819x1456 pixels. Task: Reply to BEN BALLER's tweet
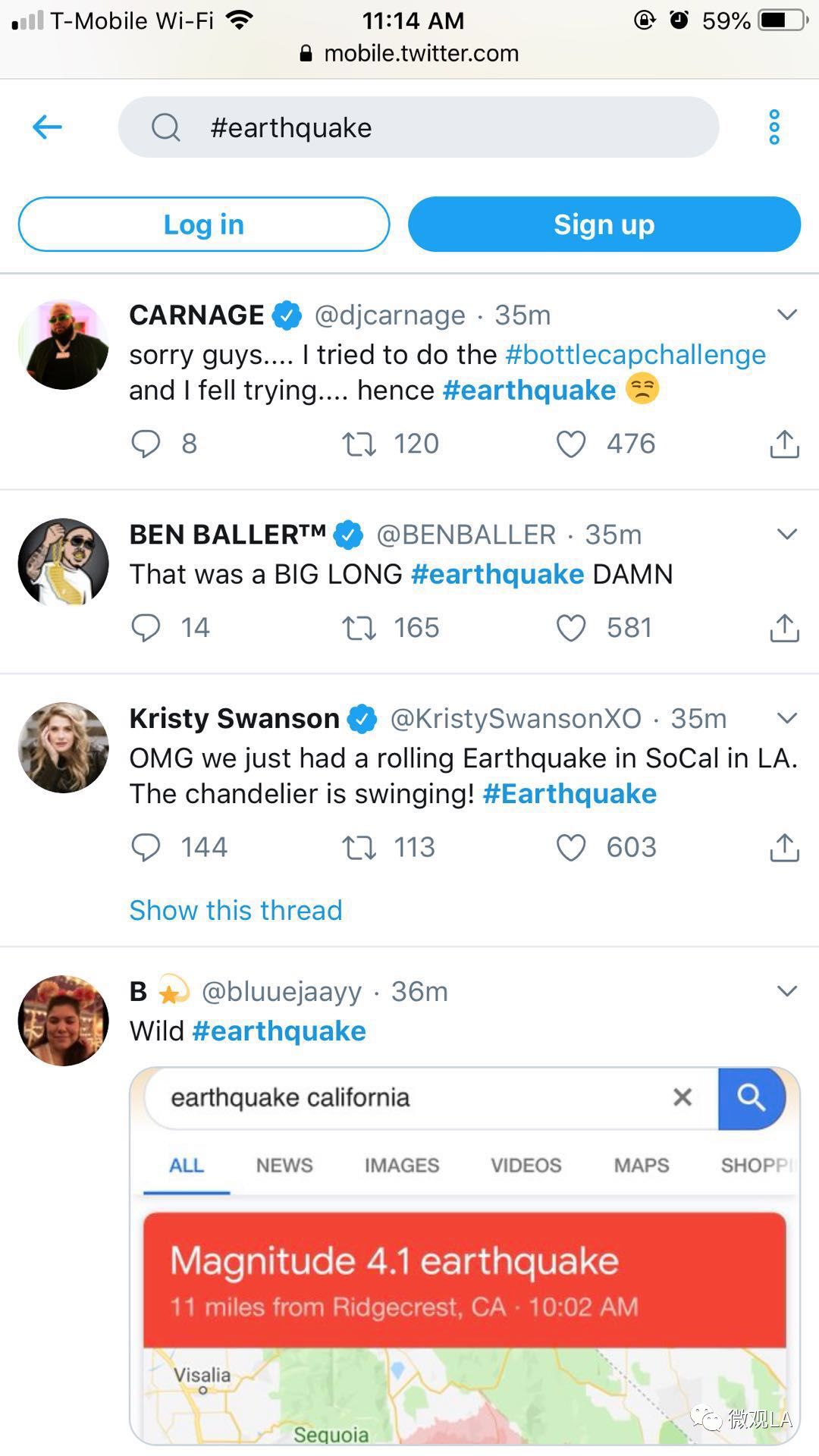pyautogui.click(x=146, y=628)
